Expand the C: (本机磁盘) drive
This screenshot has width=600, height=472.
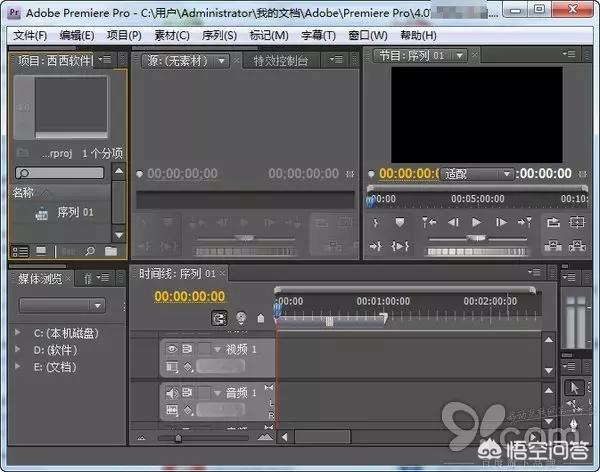tap(17, 332)
